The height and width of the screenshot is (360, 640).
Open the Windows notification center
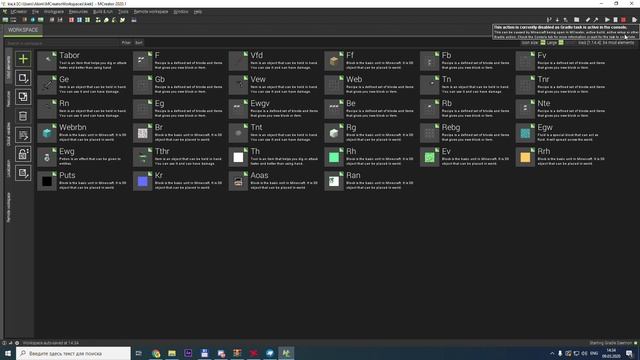[x=629, y=353]
